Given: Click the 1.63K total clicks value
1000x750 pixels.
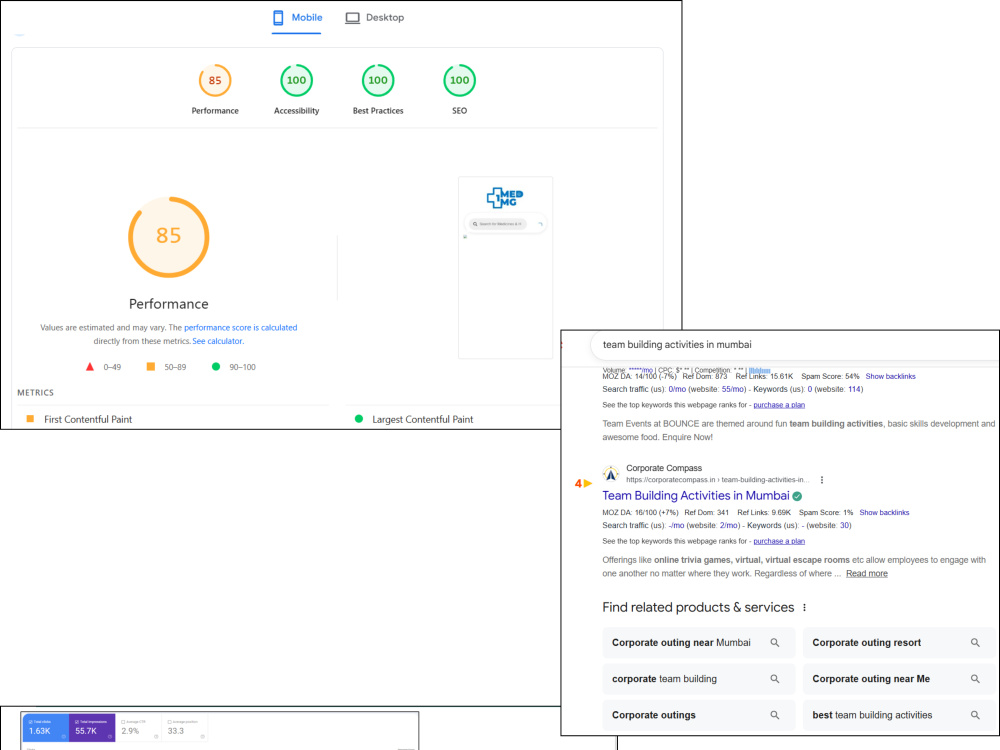Looking at the screenshot, I should click(x=40, y=731).
